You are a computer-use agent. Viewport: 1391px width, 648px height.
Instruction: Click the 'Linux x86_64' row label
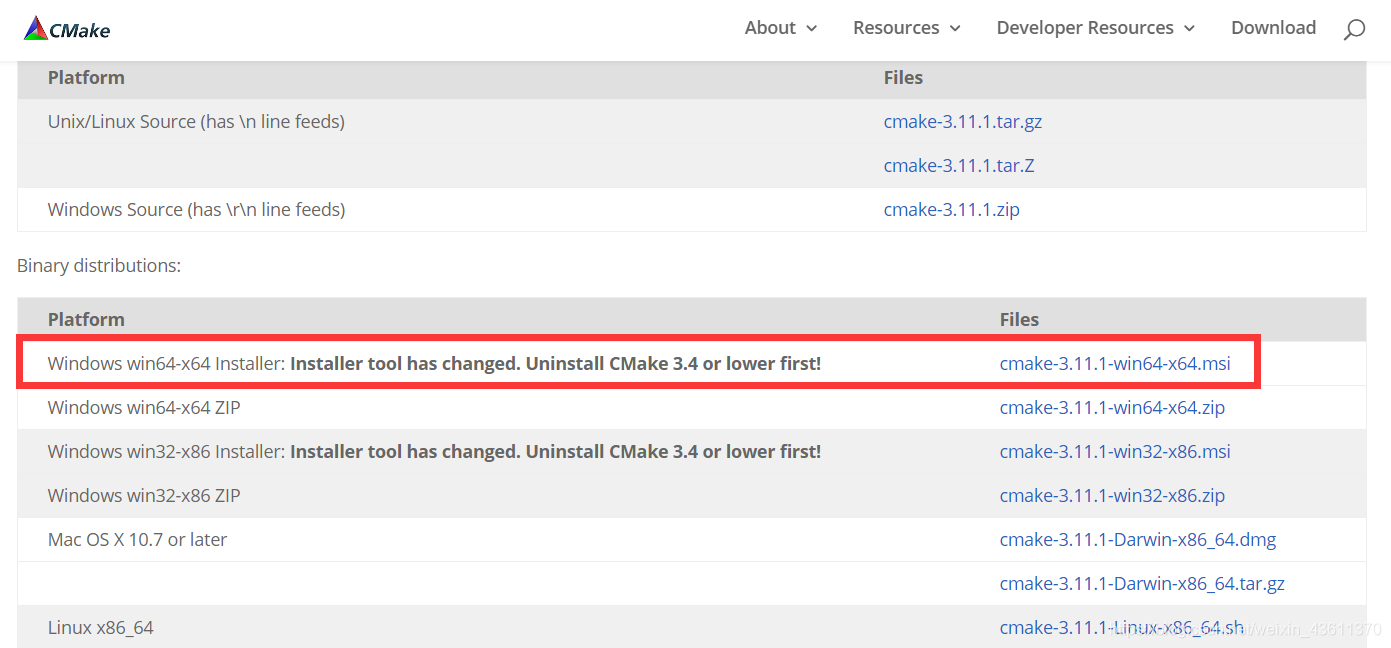(101, 628)
